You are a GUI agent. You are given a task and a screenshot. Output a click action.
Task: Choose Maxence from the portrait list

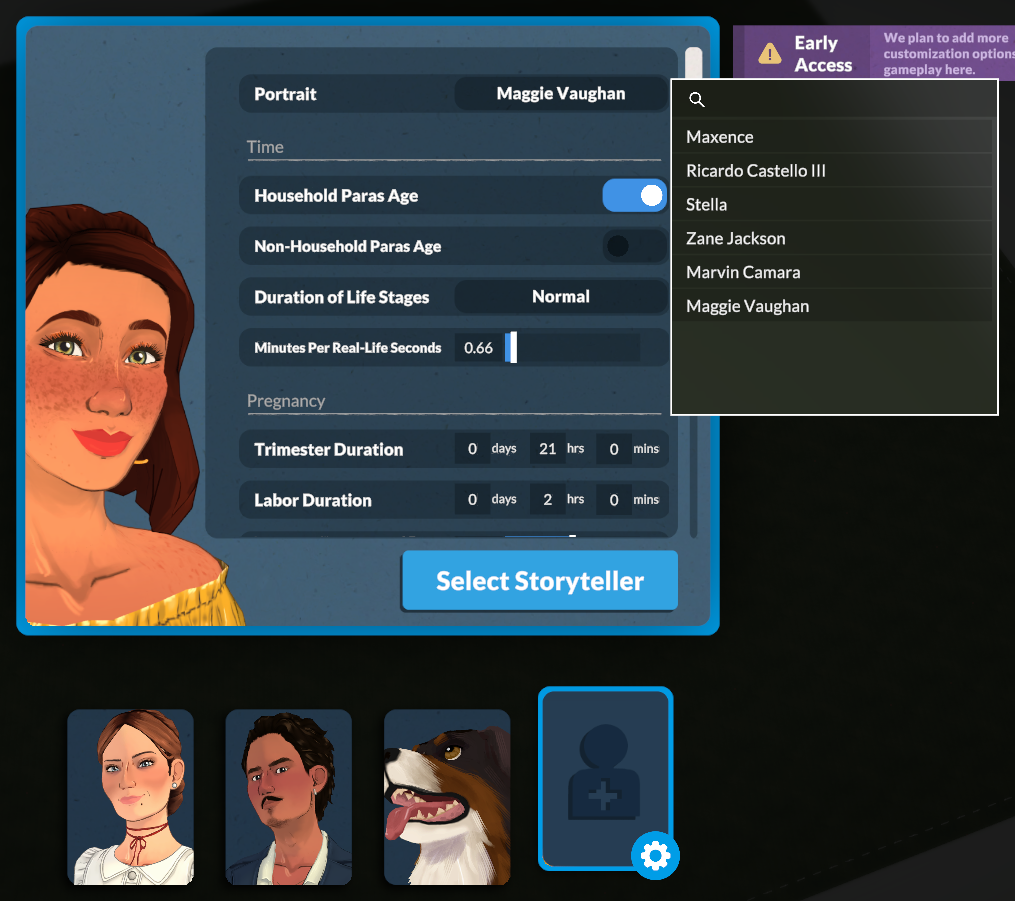832,137
